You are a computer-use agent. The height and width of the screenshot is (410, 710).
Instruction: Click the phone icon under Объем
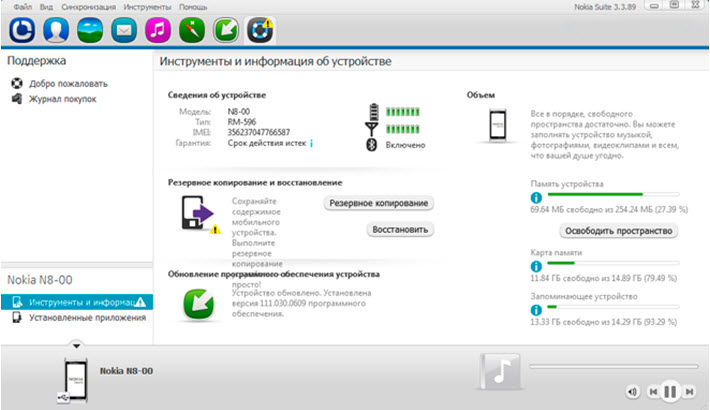[497, 125]
